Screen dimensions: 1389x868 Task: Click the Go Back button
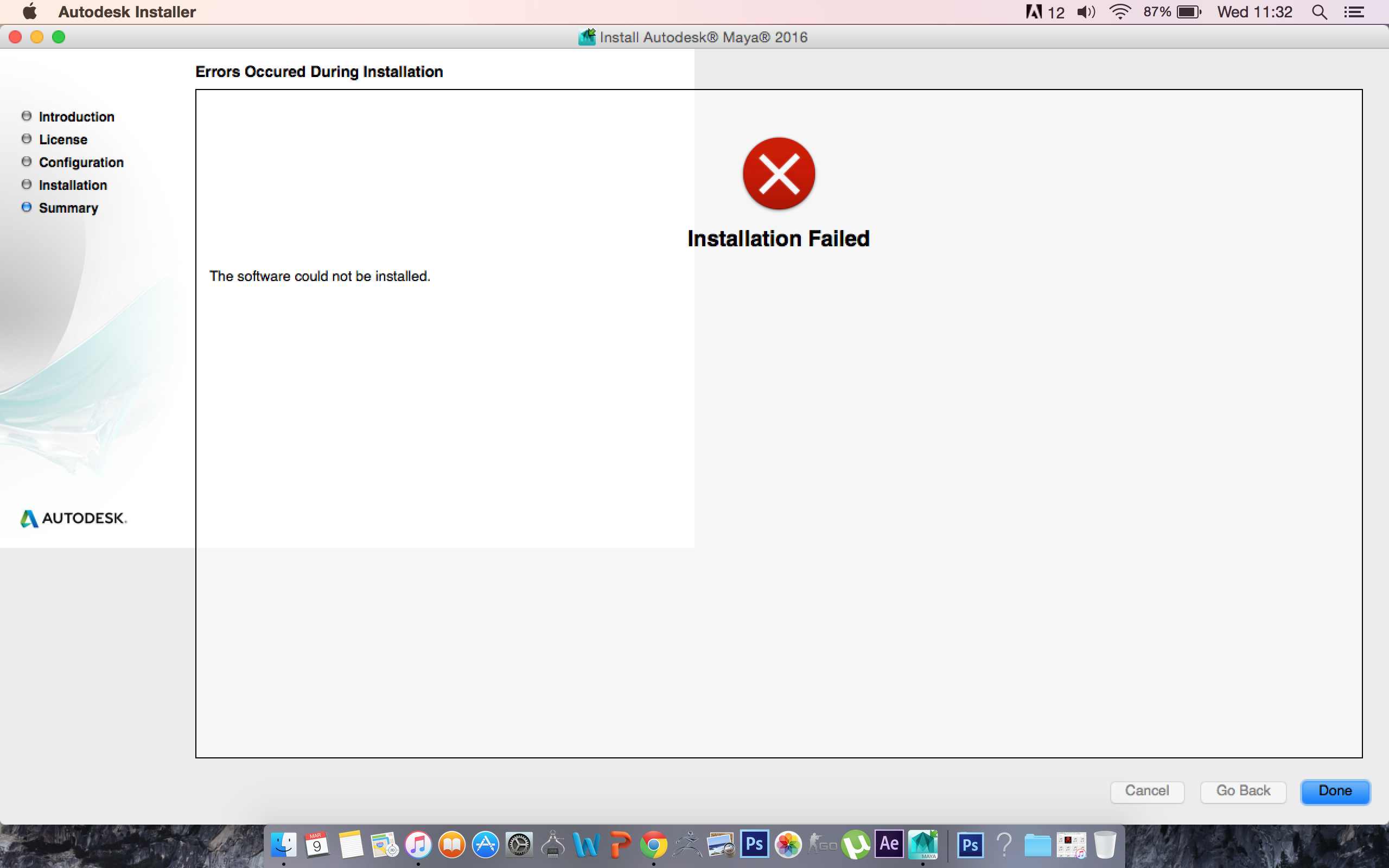1243,791
